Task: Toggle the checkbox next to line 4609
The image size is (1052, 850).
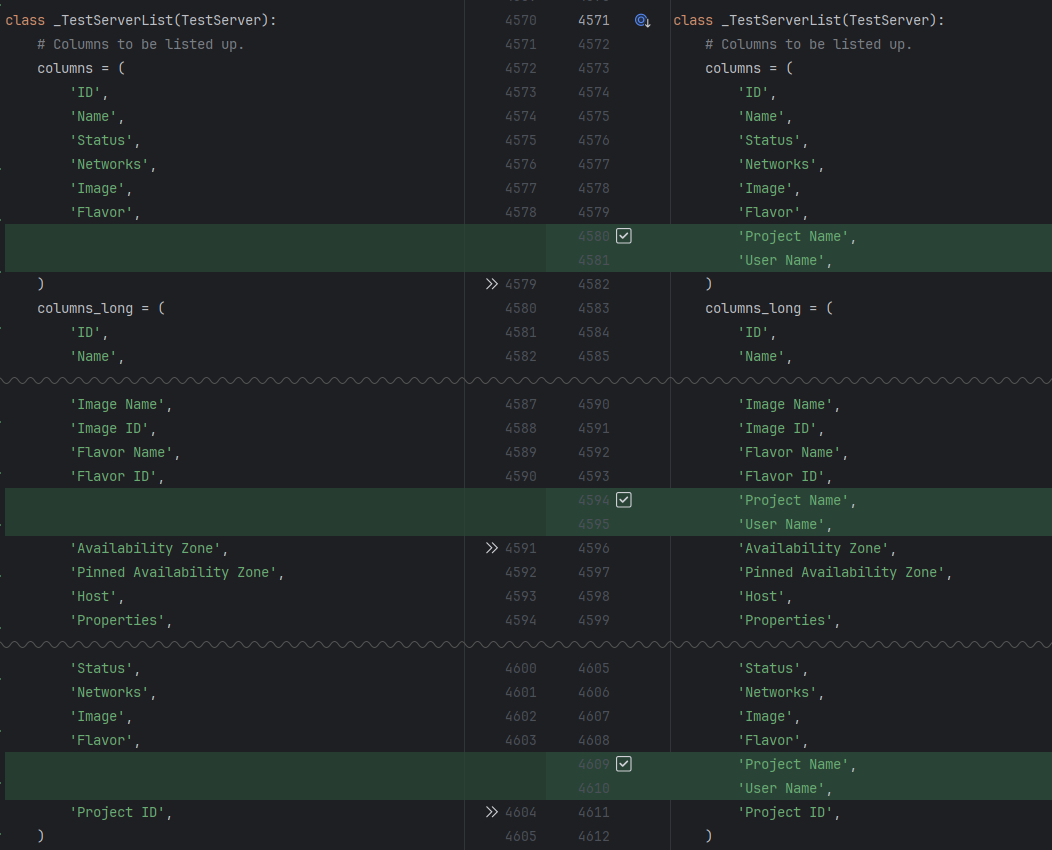Action: [x=624, y=764]
